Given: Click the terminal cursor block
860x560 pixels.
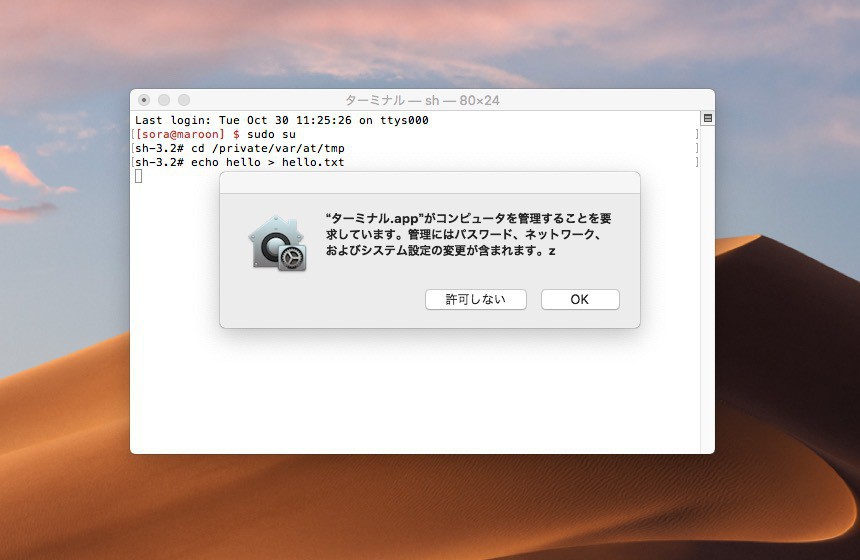Looking at the screenshot, I should pyautogui.click(x=139, y=176).
